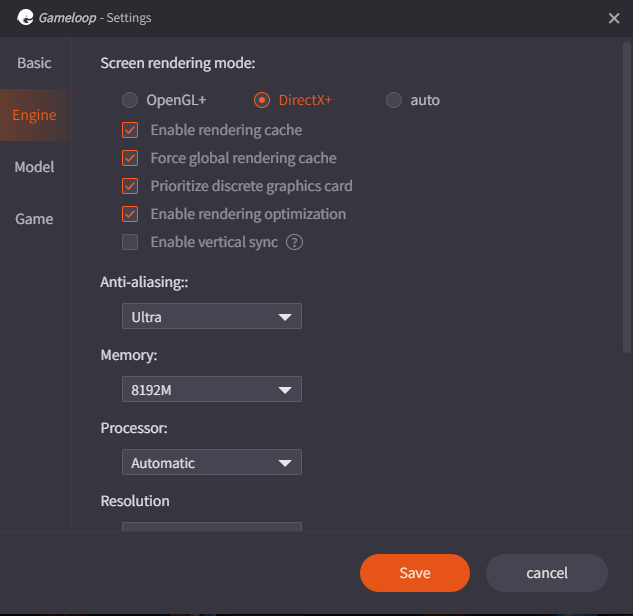Switch to the Engine tab
633x616 pixels.
[x=34, y=115]
